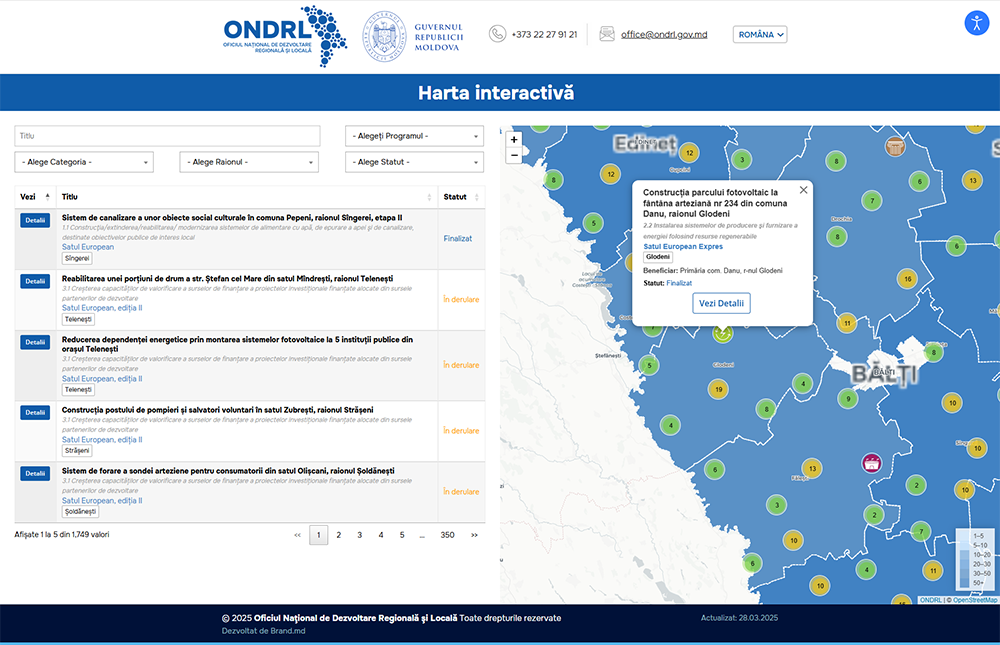Click Vezi Detalii button in map popup

pyautogui.click(x=721, y=303)
